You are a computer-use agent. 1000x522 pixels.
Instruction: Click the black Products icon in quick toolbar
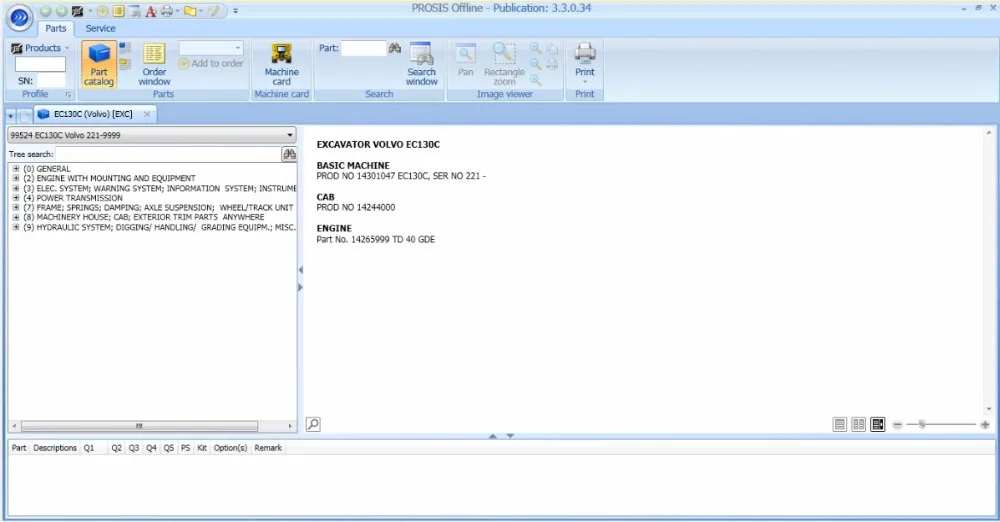point(77,11)
